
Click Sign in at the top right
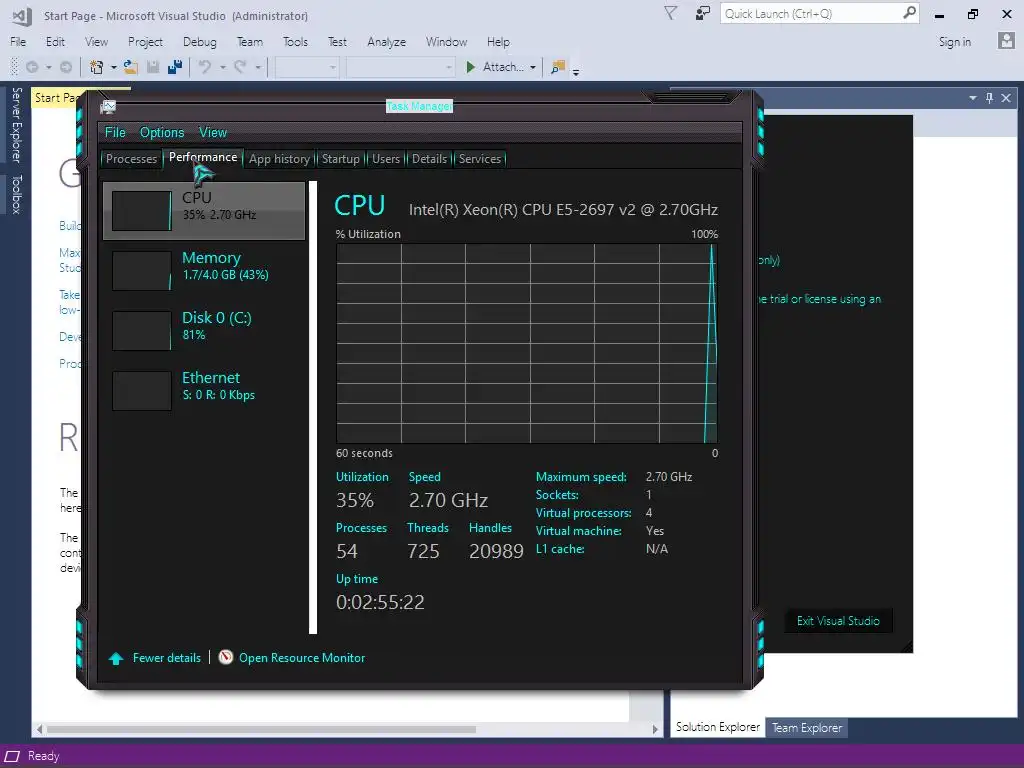coord(955,42)
